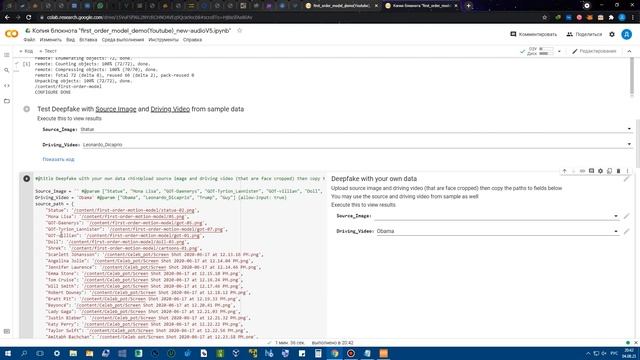Mirror cell in tab icon
This screenshot has height=360, width=640.
point(609,171)
